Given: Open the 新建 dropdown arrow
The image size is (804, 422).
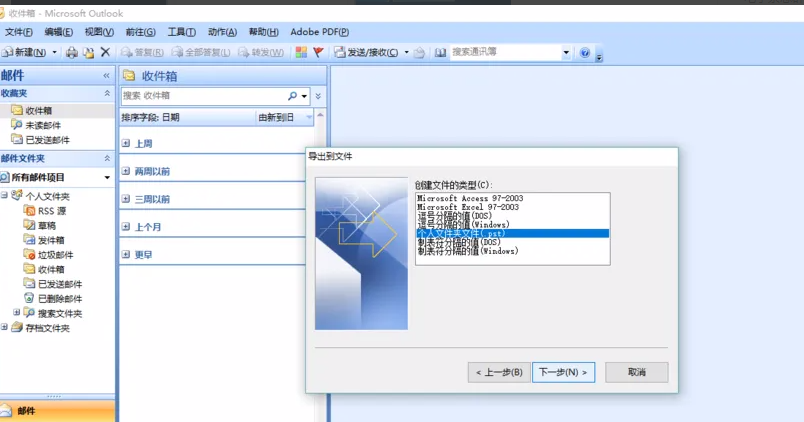Looking at the screenshot, I should [54, 52].
